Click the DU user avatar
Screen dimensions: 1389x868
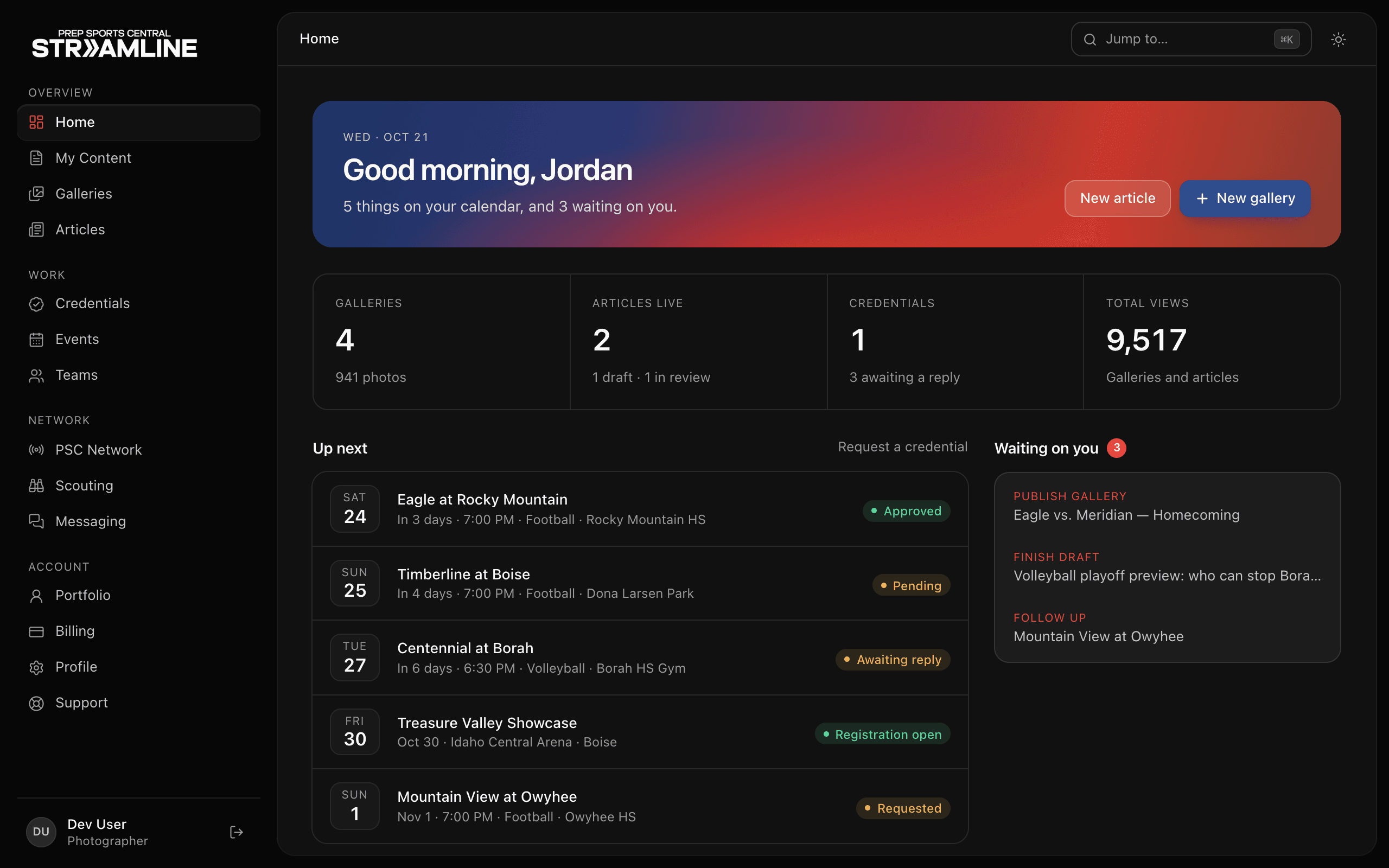(x=41, y=832)
